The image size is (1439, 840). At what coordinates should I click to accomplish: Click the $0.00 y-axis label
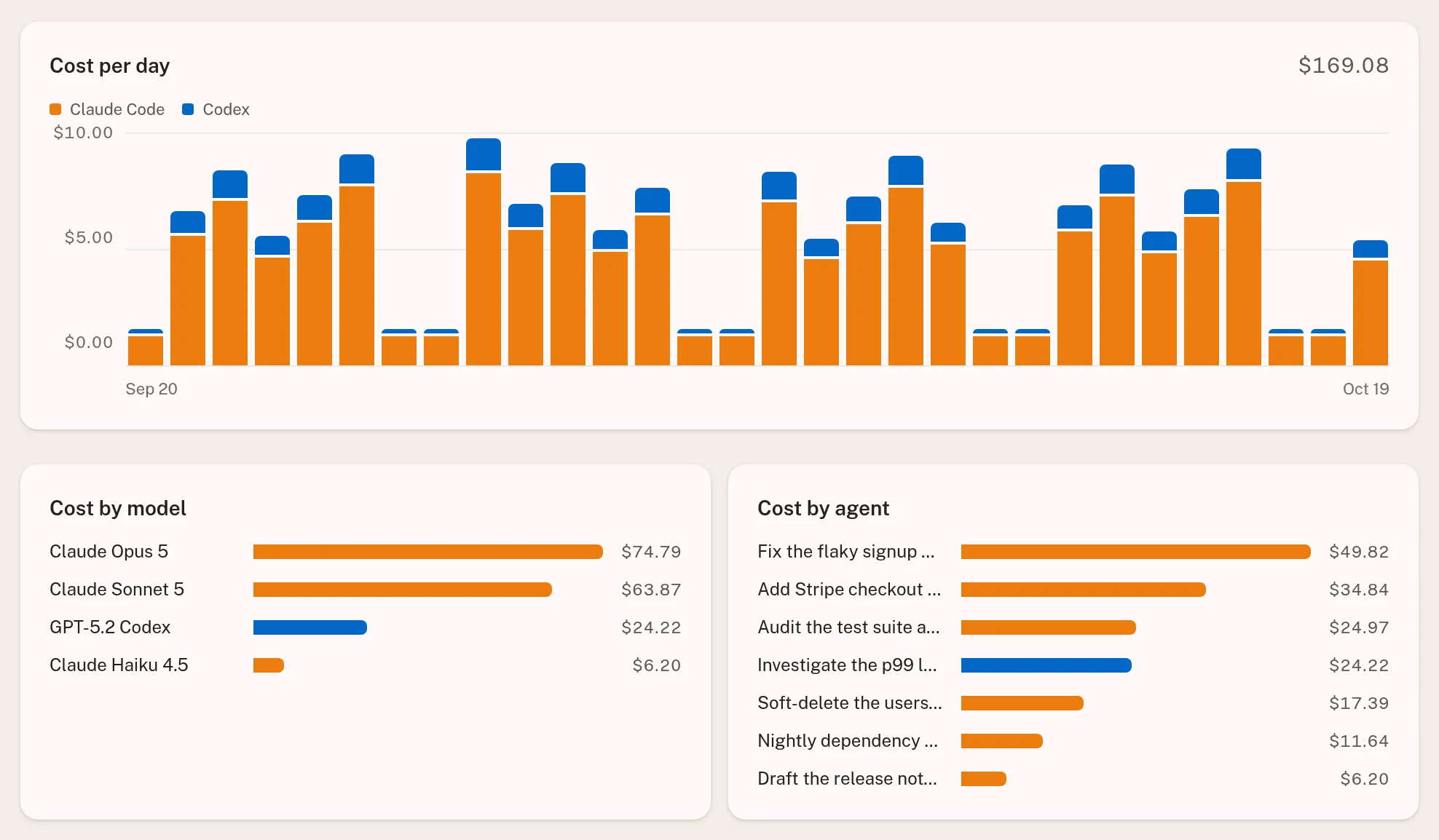click(x=89, y=342)
